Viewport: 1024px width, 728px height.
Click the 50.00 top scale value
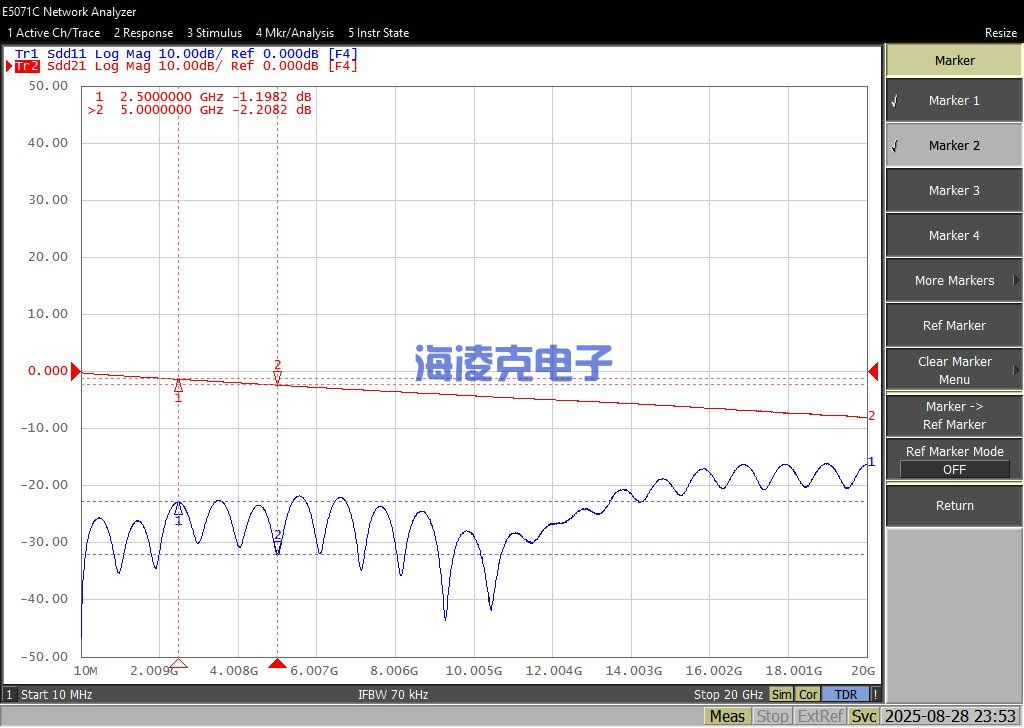click(48, 86)
